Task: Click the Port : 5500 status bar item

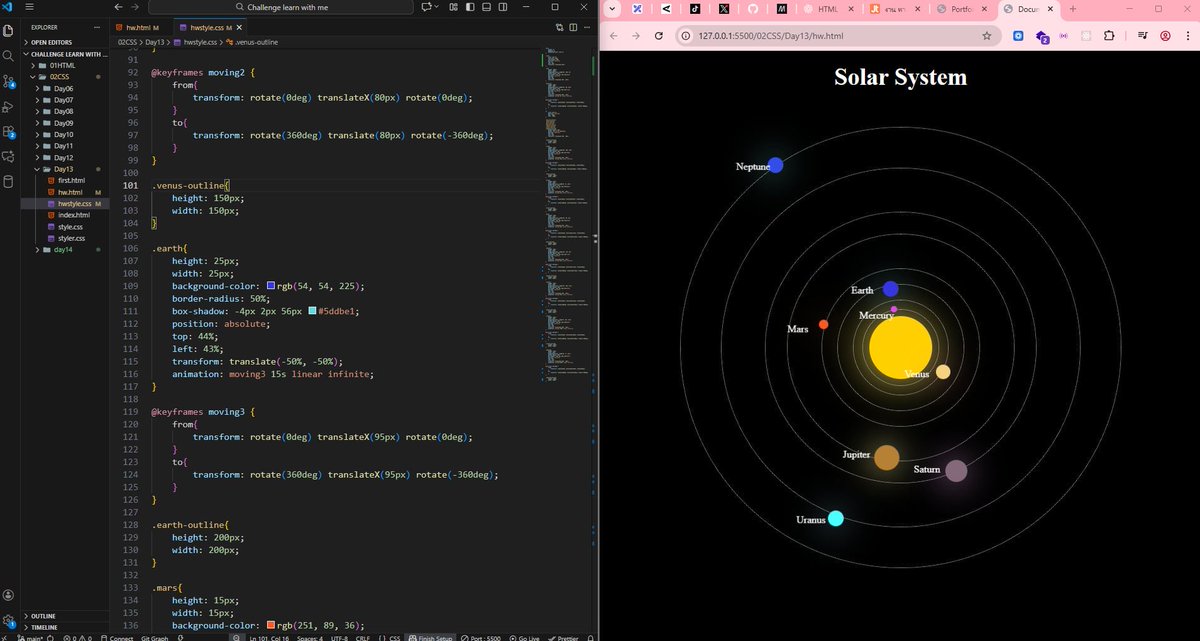Action: (481, 637)
